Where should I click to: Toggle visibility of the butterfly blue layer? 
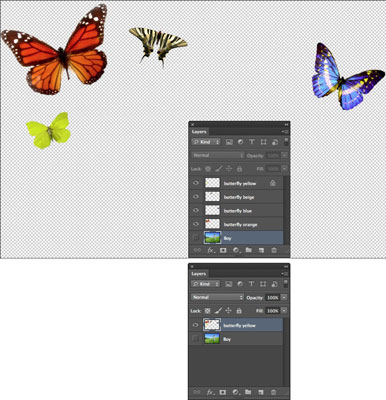[x=196, y=210]
